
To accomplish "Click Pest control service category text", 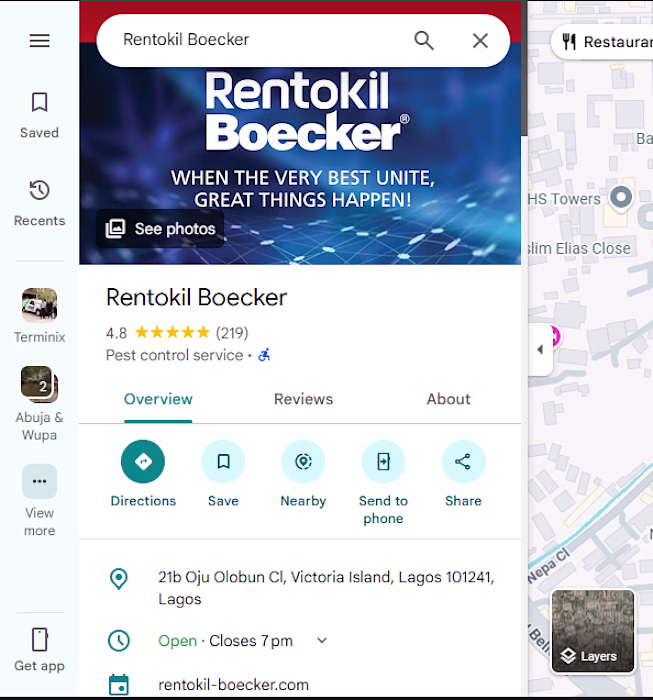I will 175,355.
